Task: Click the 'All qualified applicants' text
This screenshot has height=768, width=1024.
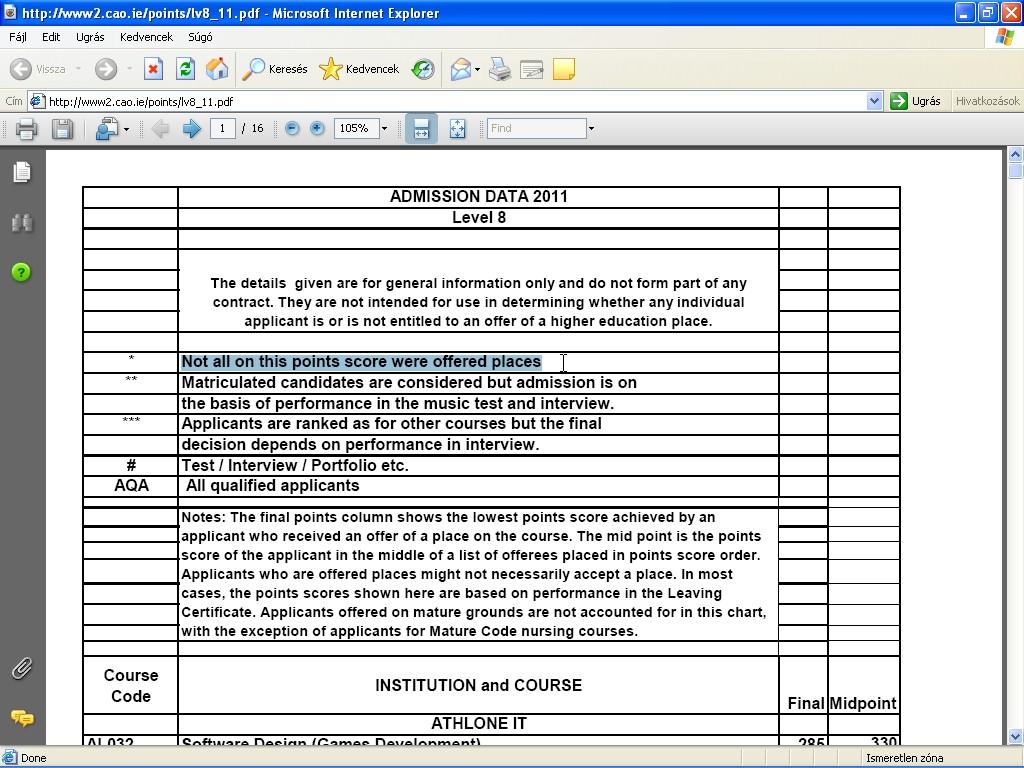Action: click(272, 486)
